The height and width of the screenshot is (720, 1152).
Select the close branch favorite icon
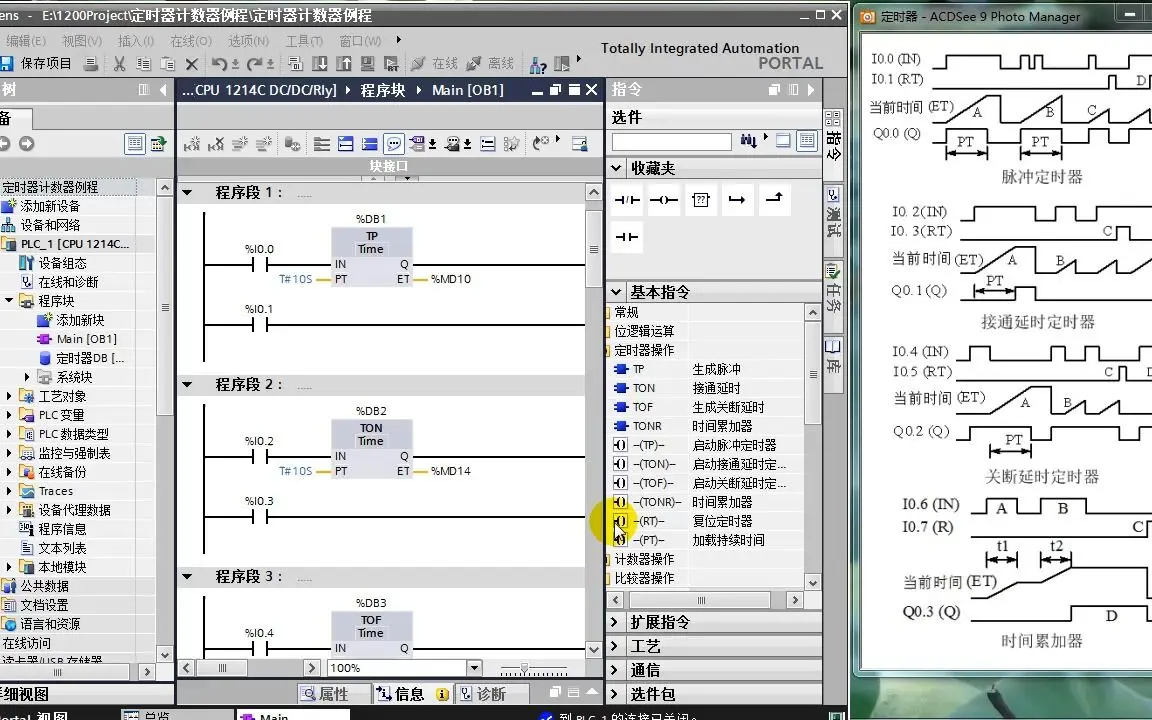click(774, 200)
